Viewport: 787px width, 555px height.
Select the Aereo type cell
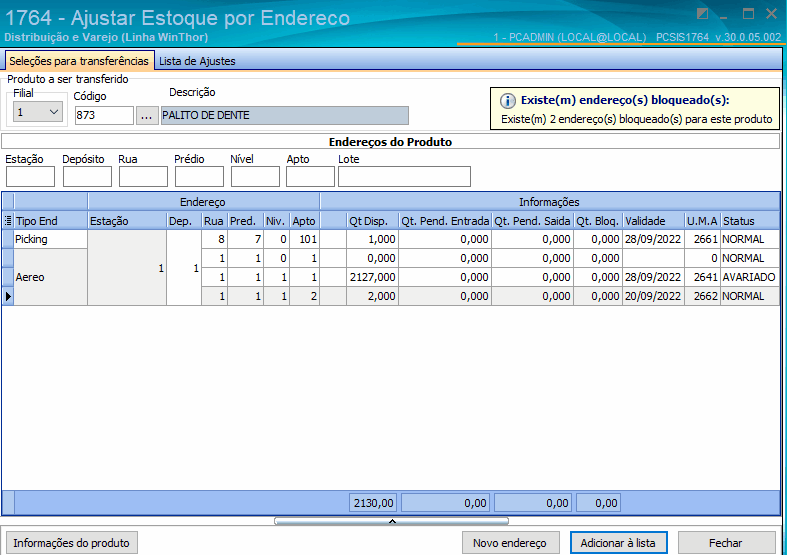point(50,277)
